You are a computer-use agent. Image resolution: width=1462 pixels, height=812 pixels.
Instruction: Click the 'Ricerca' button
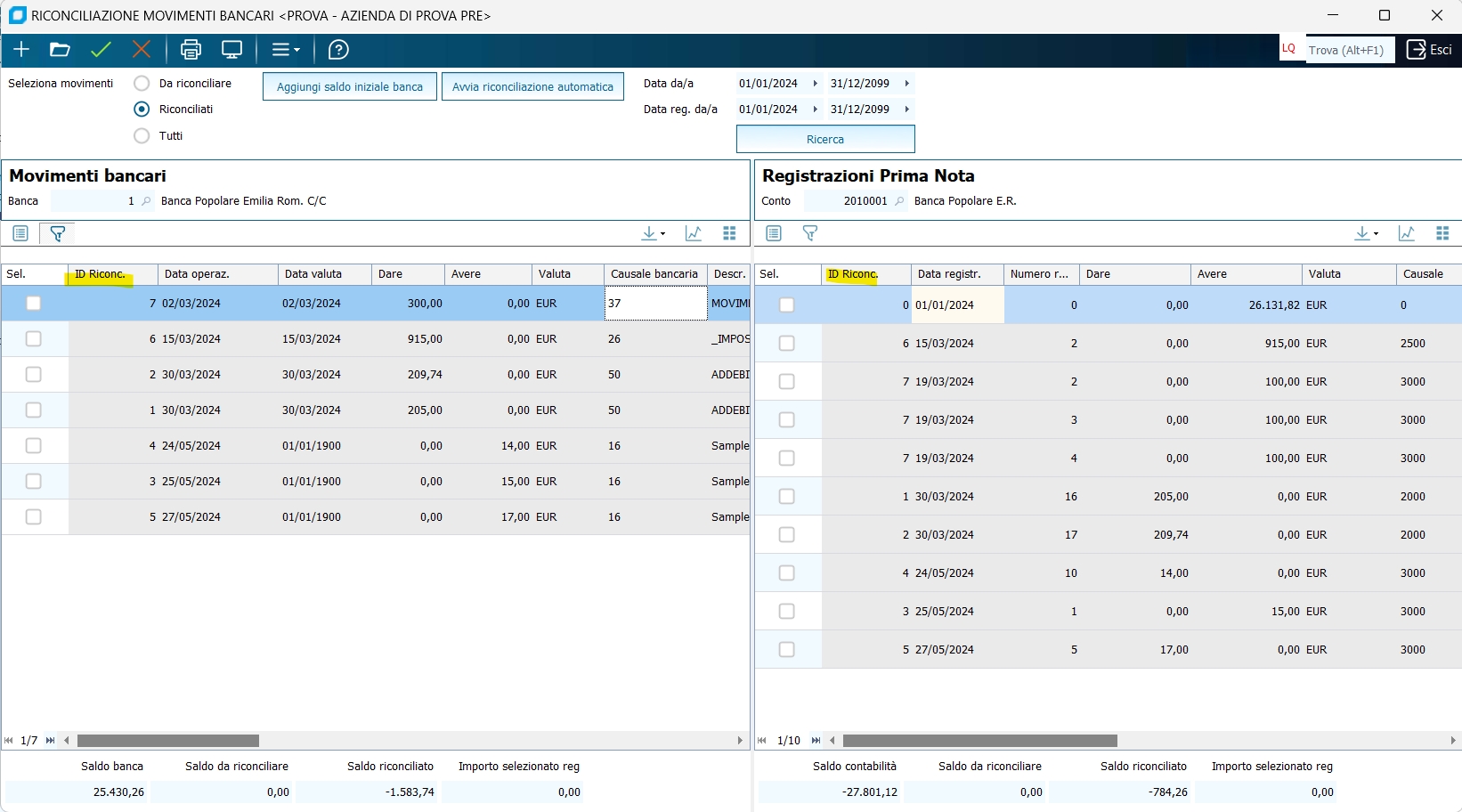(x=824, y=140)
